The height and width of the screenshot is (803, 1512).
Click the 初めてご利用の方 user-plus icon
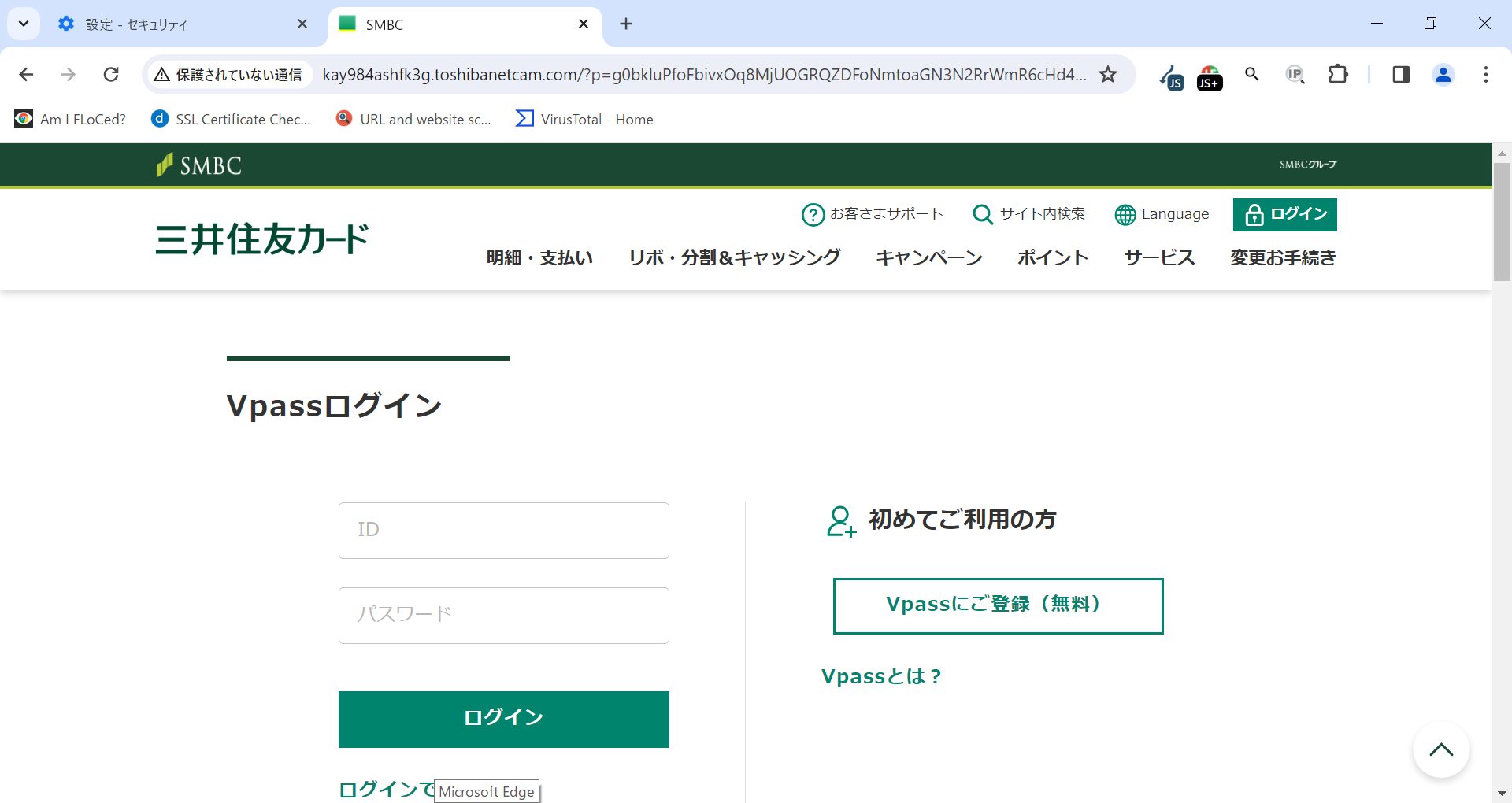coord(841,521)
